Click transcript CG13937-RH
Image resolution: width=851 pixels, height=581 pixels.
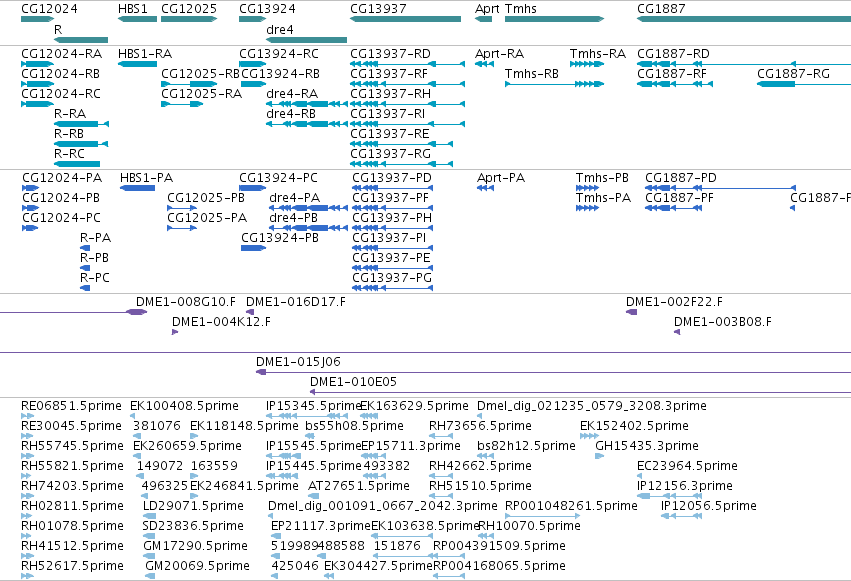[391, 94]
